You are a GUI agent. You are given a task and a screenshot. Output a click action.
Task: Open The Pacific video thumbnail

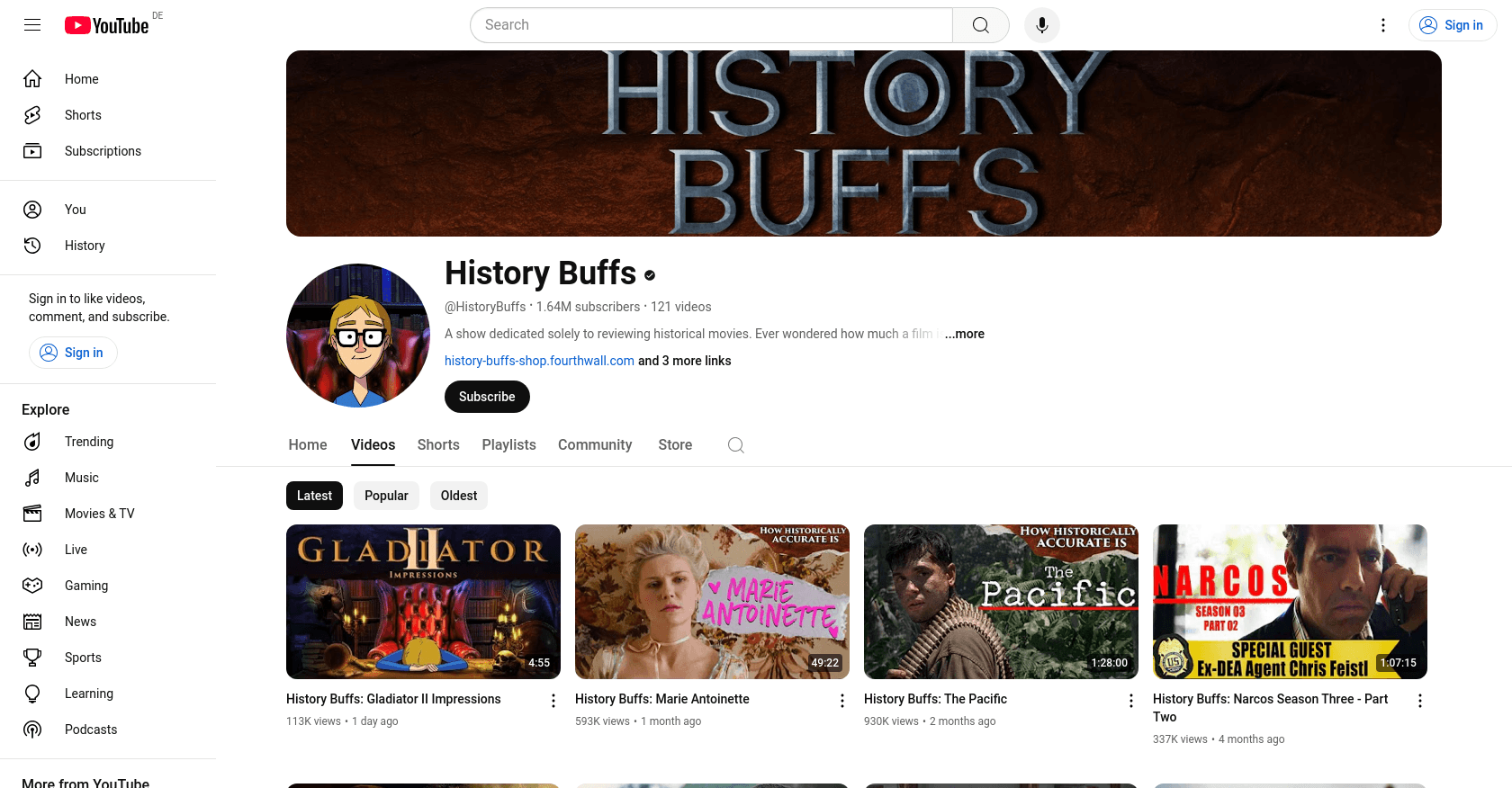(x=1001, y=602)
